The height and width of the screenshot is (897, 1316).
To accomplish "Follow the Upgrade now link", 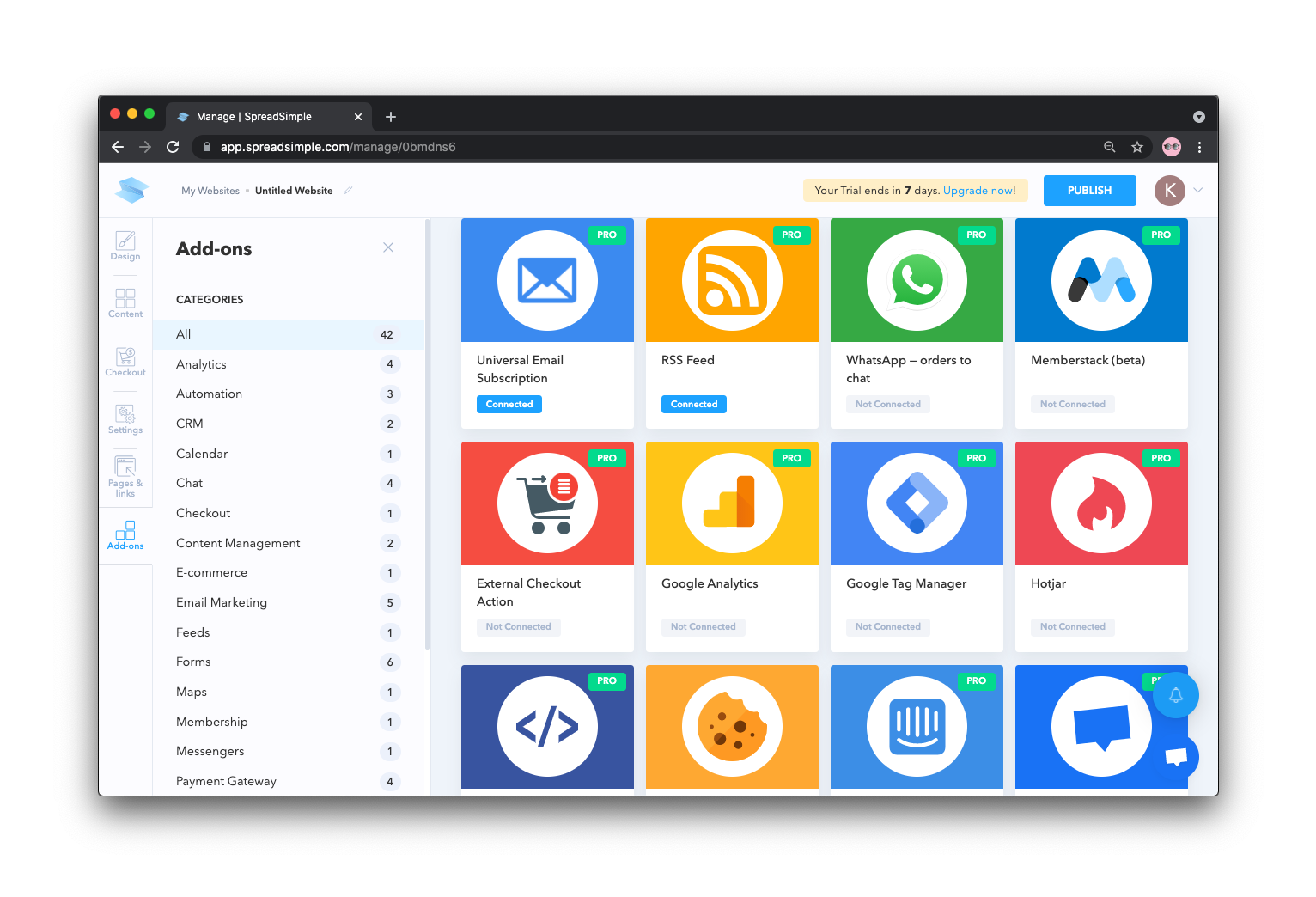I will click(979, 191).
